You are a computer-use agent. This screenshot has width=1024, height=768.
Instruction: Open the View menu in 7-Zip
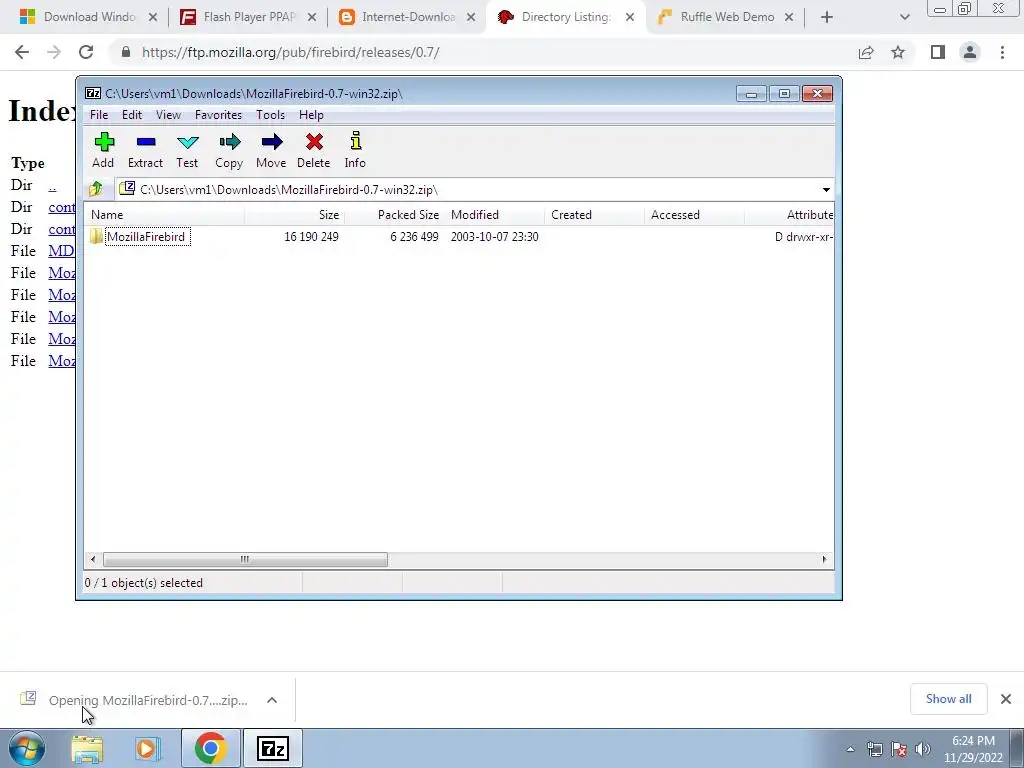coord(168,115)
